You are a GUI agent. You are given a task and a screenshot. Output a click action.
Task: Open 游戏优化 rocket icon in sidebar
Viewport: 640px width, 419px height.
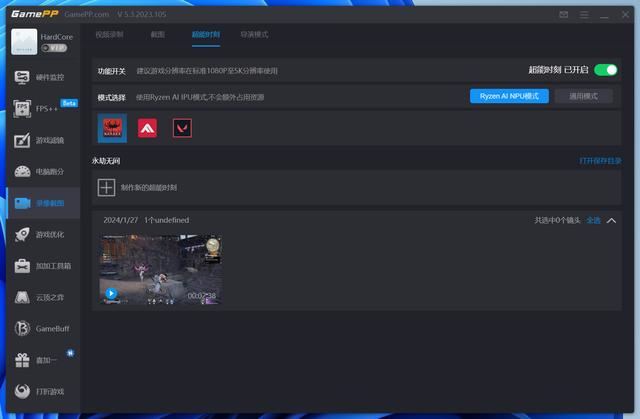[40, 234]
